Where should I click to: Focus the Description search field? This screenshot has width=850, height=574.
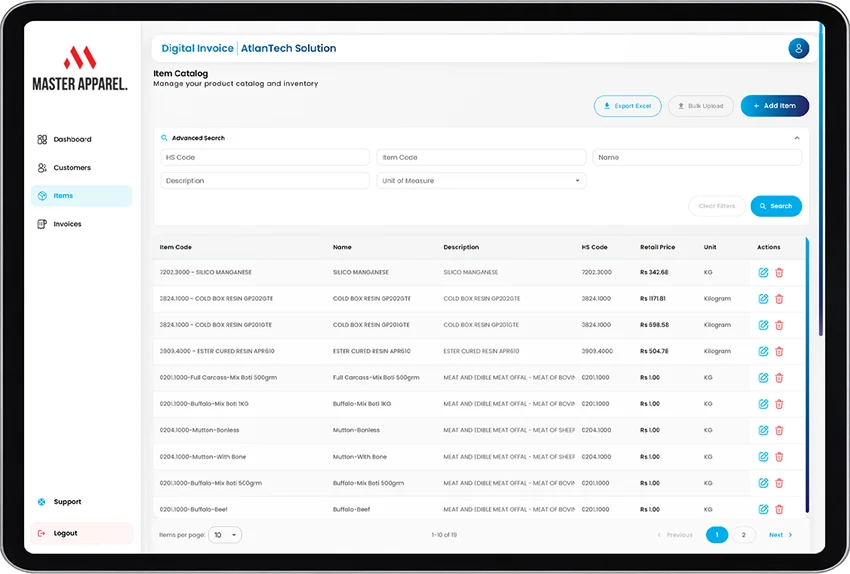pyautogui.click(x=265, y=180)
